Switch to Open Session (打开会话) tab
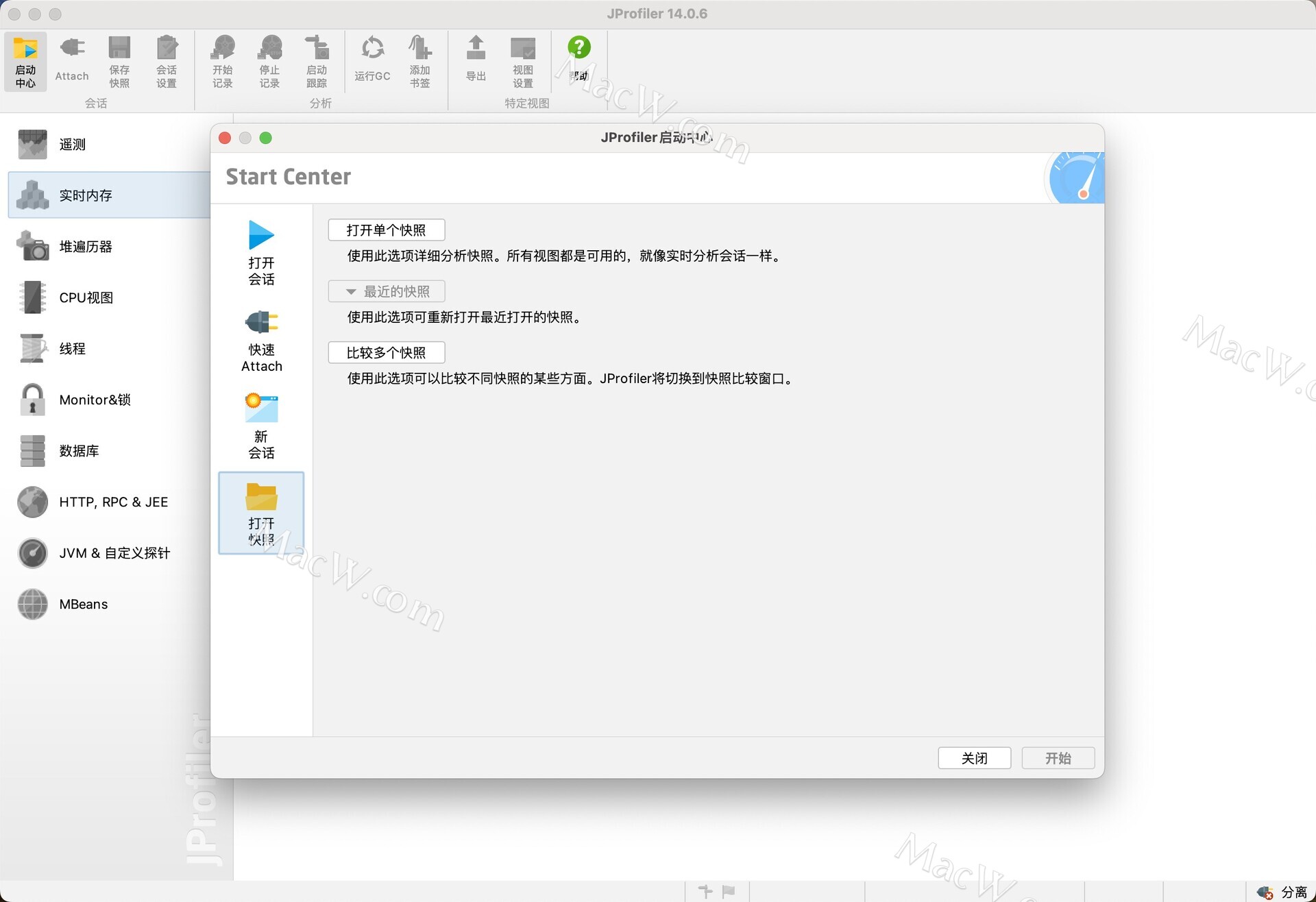This screenshot has width=1316, height=902. [x=261, y=253]
